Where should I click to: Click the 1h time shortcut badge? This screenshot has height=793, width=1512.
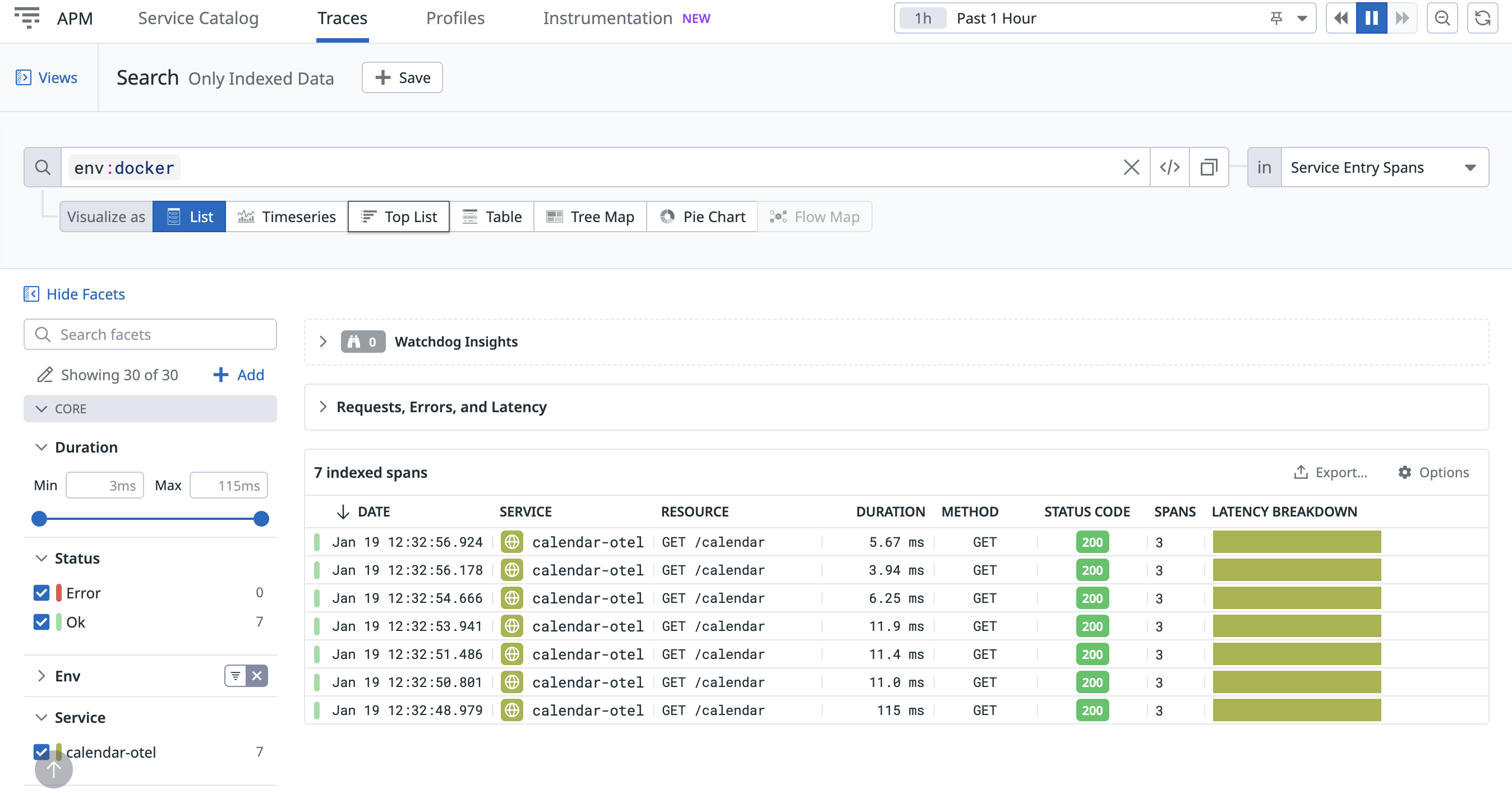click(x=923, y=18)
